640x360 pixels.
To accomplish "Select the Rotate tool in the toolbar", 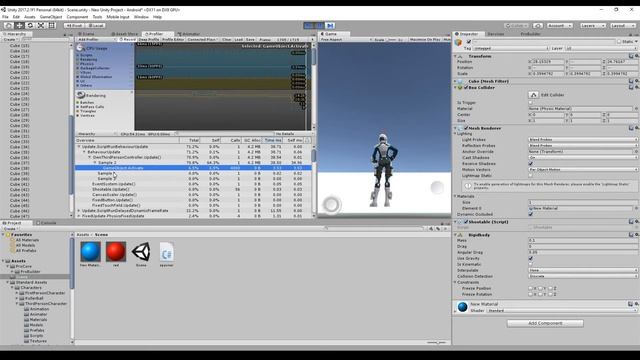I will pos(30,25).
